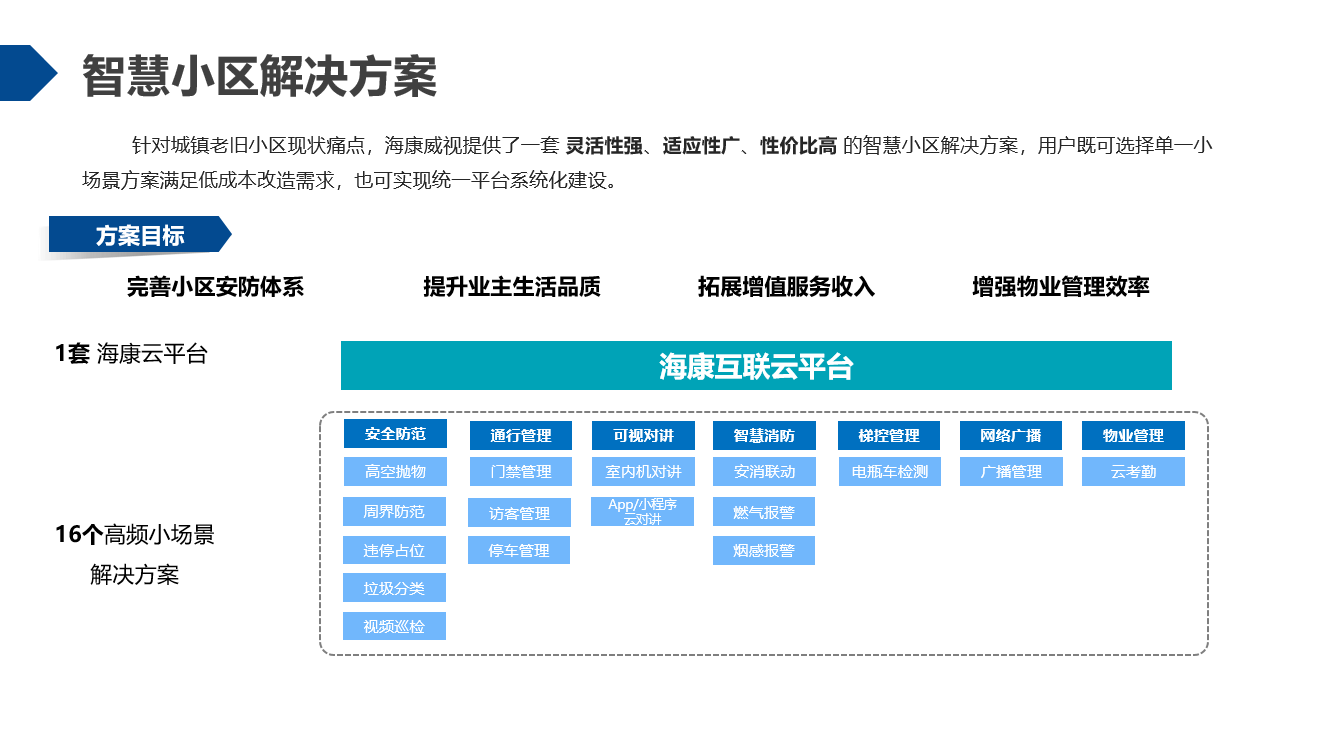Viewport: 1320px width, 736px height.
Task: Click the 烟感报警 scenario box
Action: pos(764,550)
